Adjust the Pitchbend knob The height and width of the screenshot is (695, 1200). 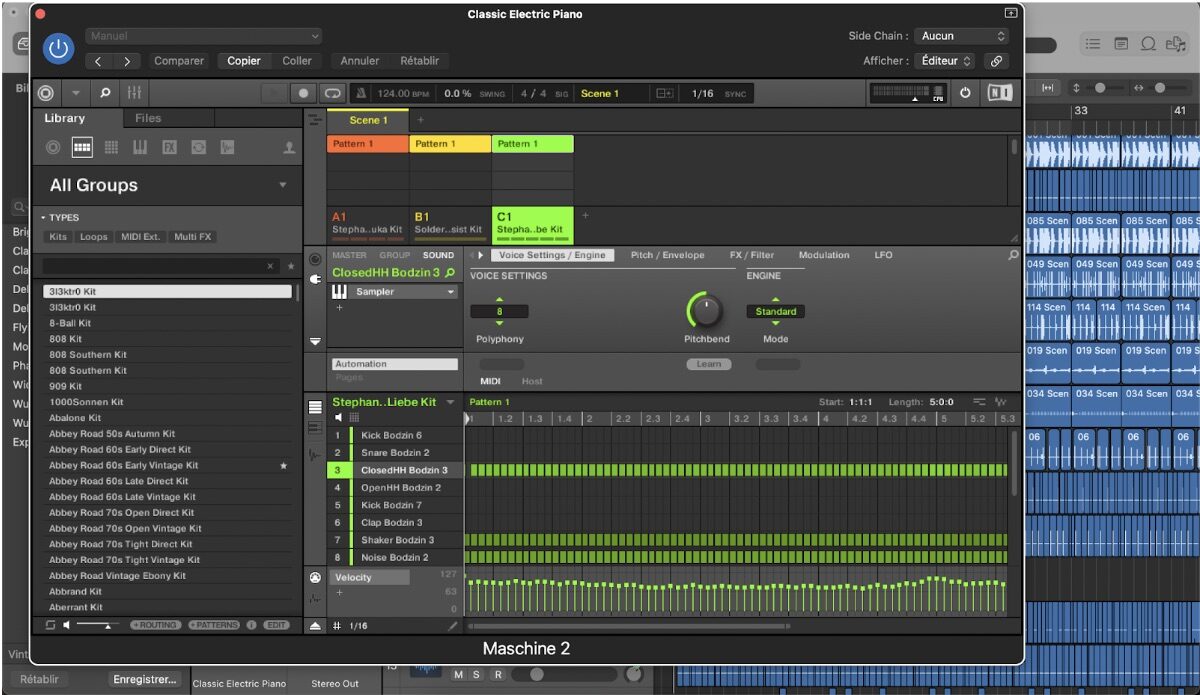pos(706,311)
